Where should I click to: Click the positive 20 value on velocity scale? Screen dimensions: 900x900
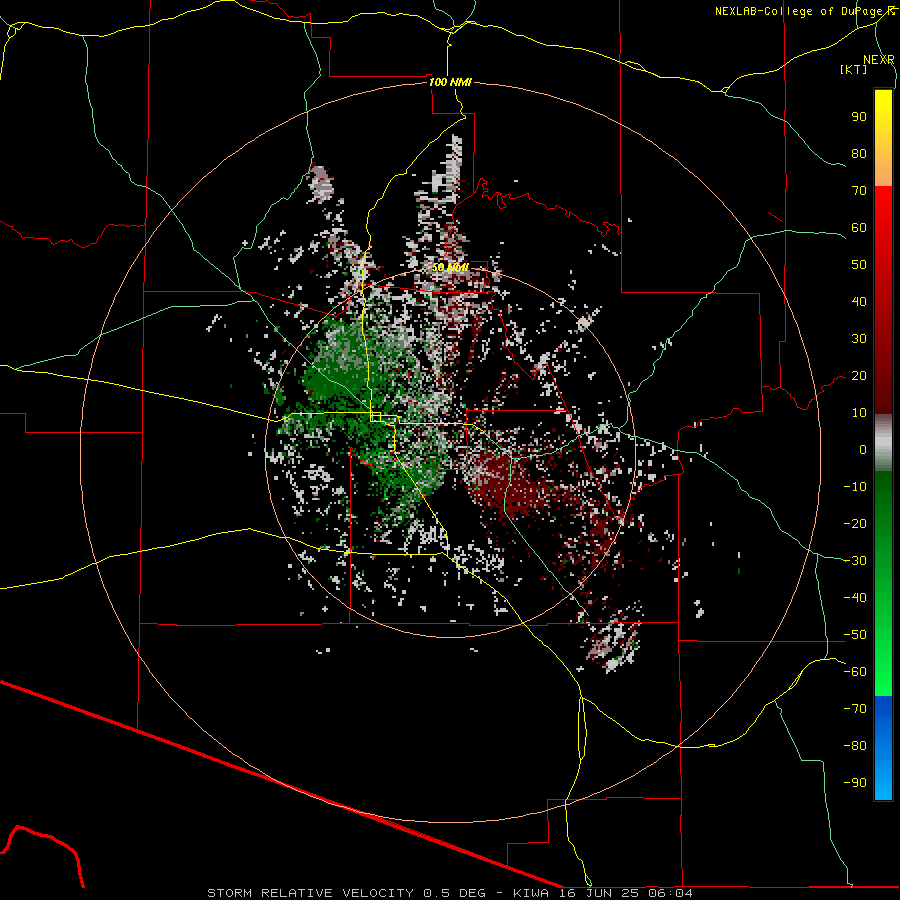click(x=859, y=375)
